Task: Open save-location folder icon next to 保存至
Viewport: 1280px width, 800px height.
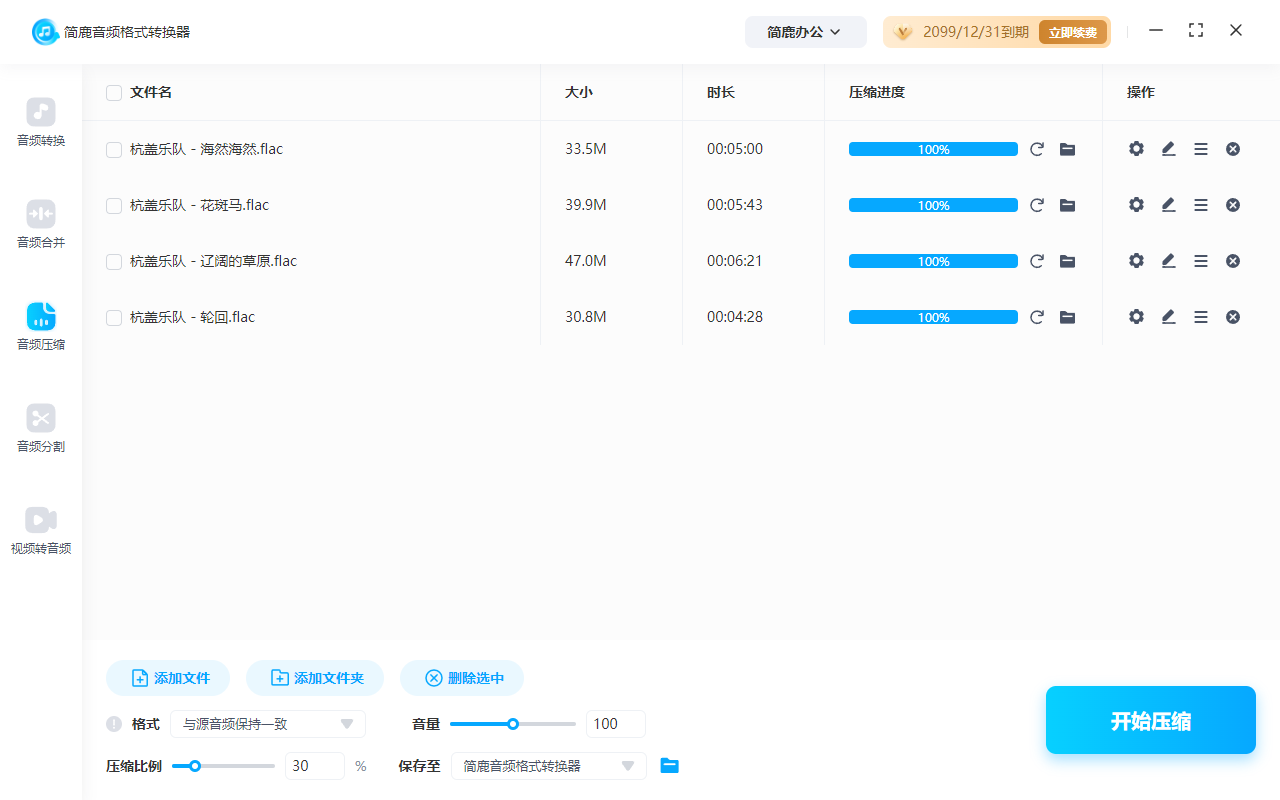Action: [x=669, y=766]
